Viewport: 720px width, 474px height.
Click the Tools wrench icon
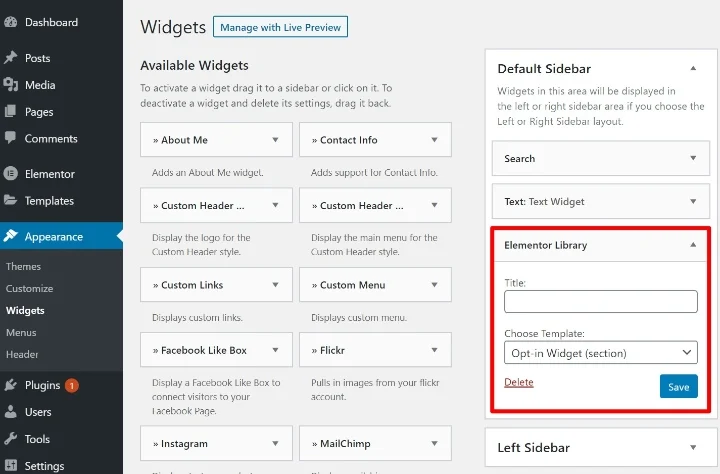pos(10,439)
